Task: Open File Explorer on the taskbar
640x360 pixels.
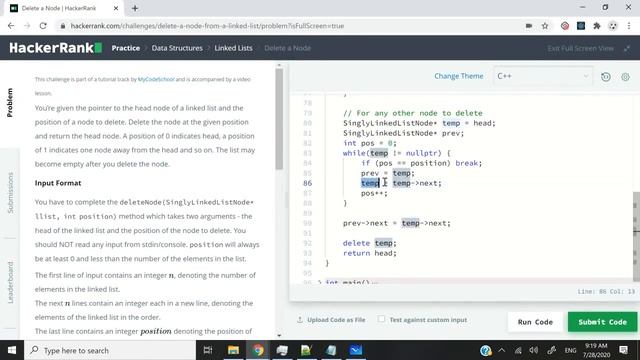Action: click(x=233, y=350)
